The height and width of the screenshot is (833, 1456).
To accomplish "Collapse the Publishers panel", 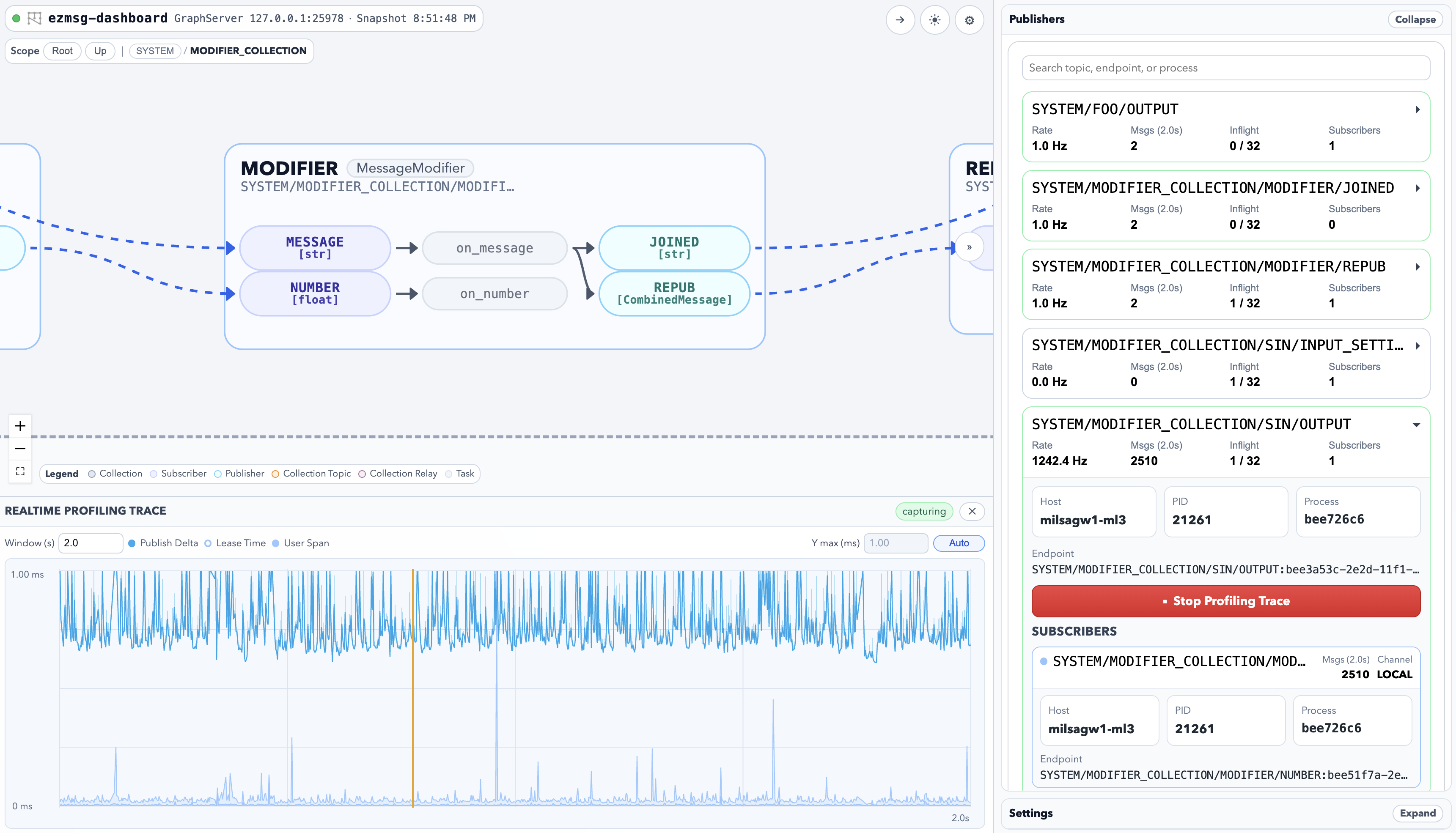I will coord(1415,19).
